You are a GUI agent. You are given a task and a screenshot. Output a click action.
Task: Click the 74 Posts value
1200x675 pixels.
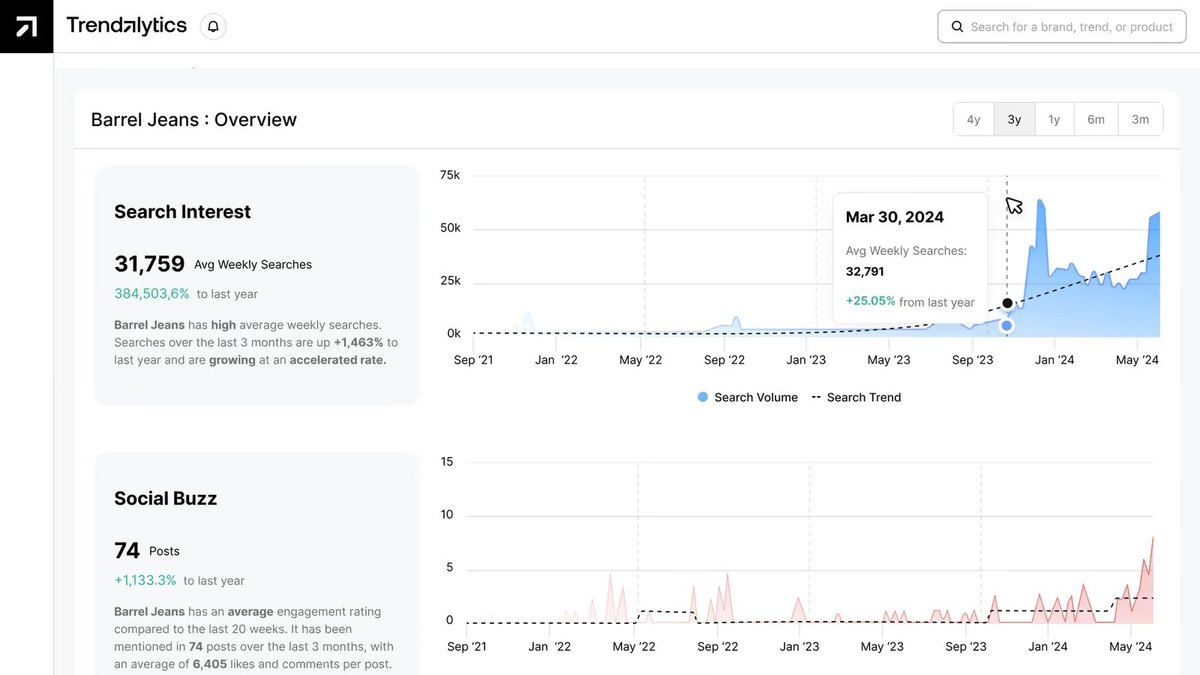pyautogui.click(x=127, y=550)
